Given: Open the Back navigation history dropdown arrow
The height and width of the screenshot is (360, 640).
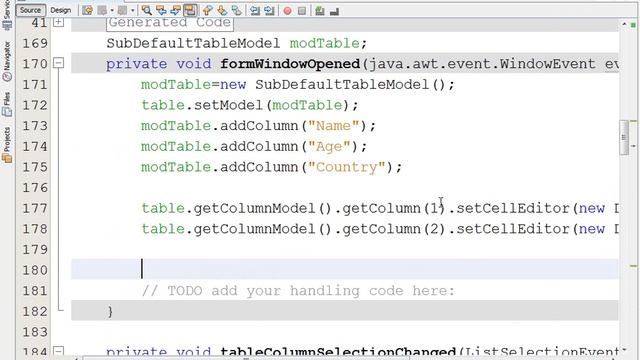Looking at the screenshot, I should 112,11.
